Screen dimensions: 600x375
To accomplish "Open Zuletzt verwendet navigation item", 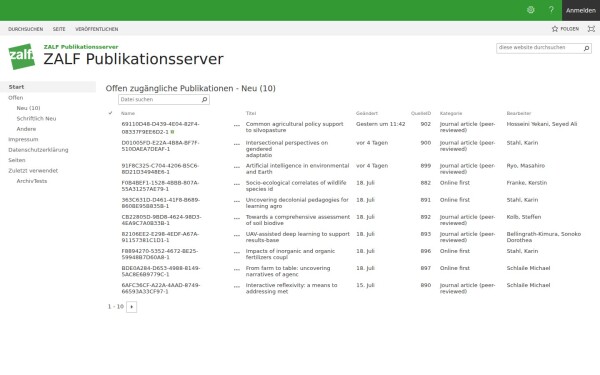I will click(x=33, y=171).
